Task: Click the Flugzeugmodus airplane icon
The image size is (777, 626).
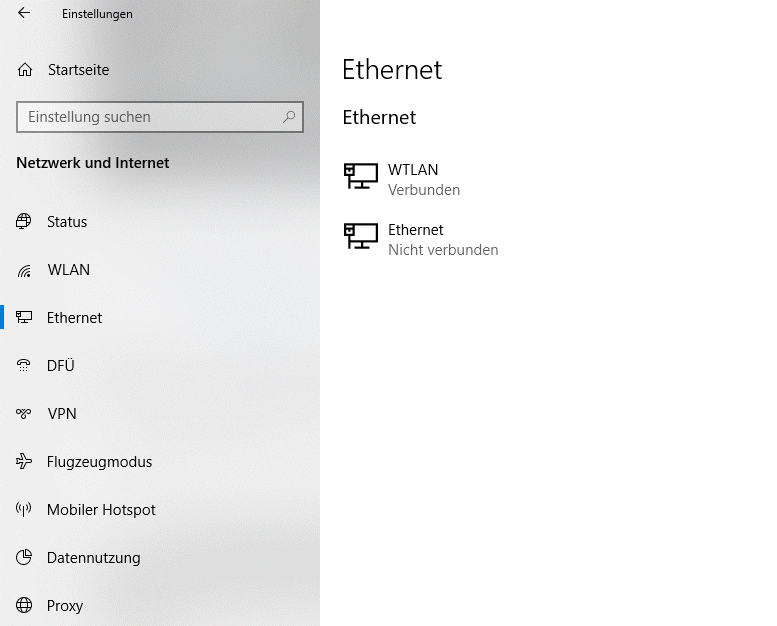Action: [24, 462]
